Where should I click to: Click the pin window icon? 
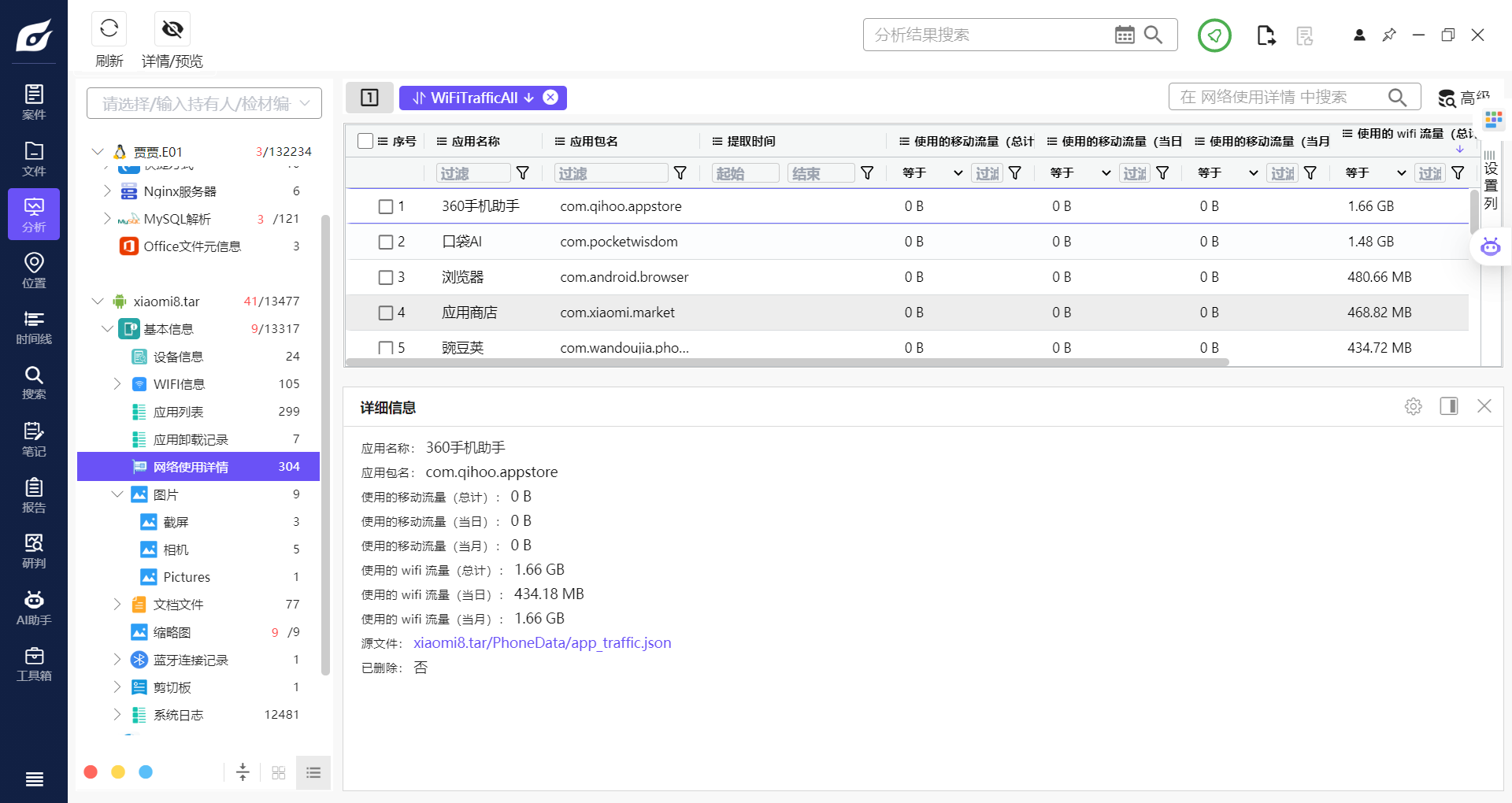tap(1389, 35)
